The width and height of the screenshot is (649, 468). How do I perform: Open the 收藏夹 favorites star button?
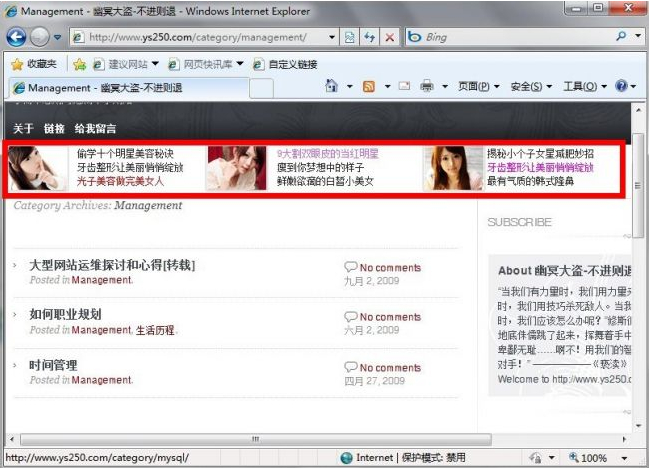click(33, 64)
